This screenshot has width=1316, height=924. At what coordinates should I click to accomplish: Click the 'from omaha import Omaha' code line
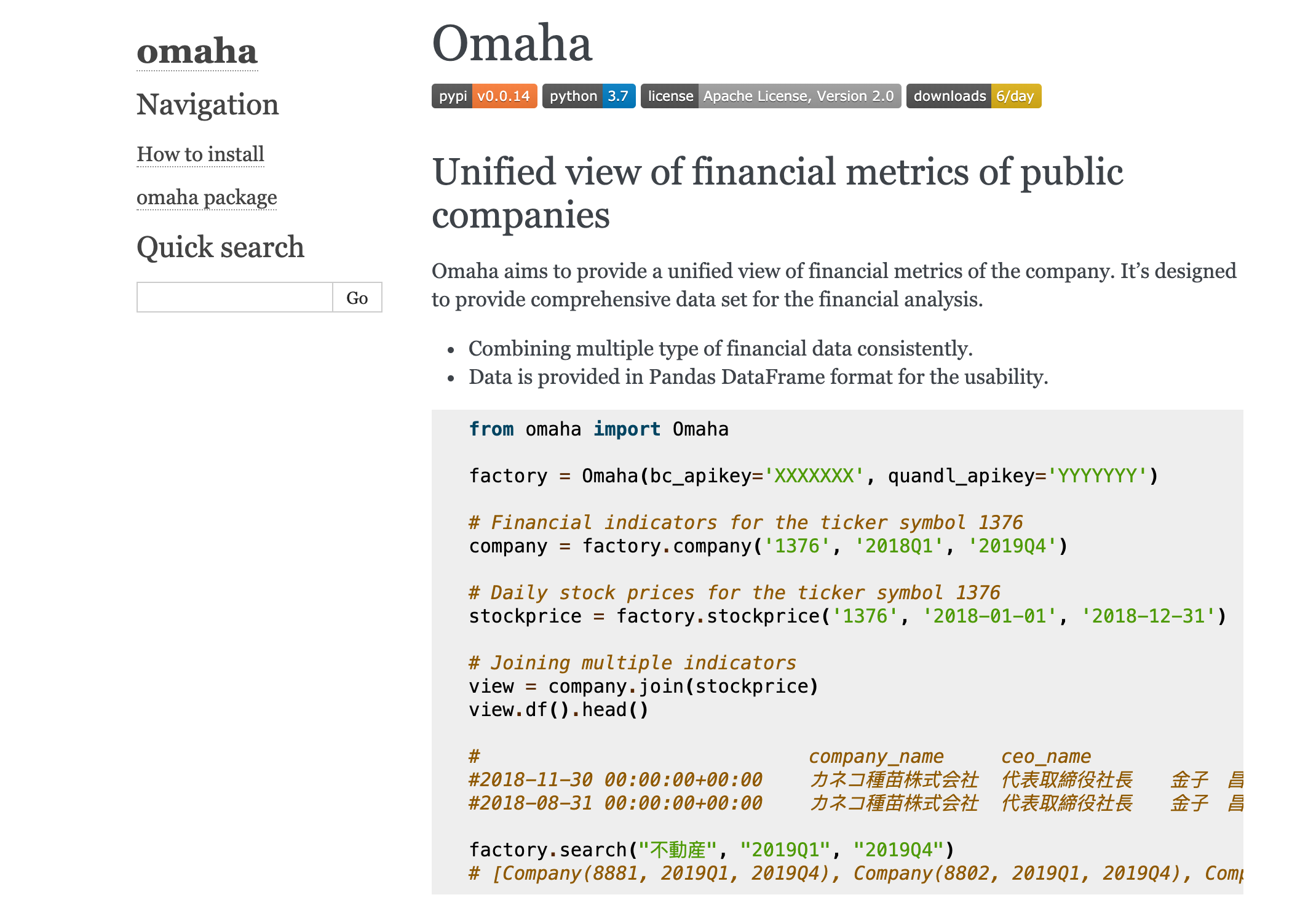click(x=598, y=429)
